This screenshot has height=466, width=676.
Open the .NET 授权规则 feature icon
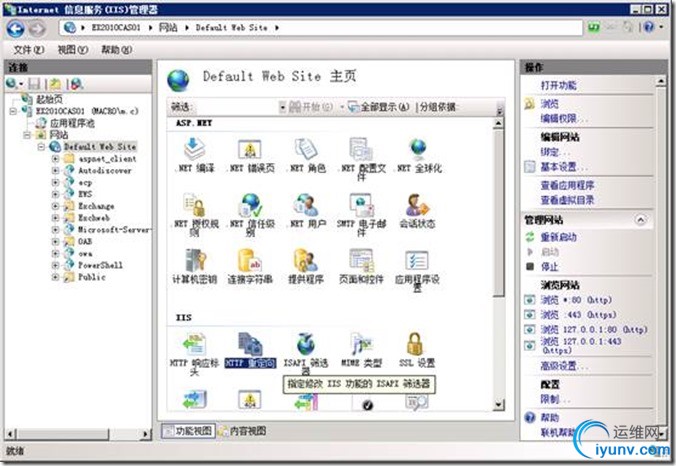click(194, 214)
